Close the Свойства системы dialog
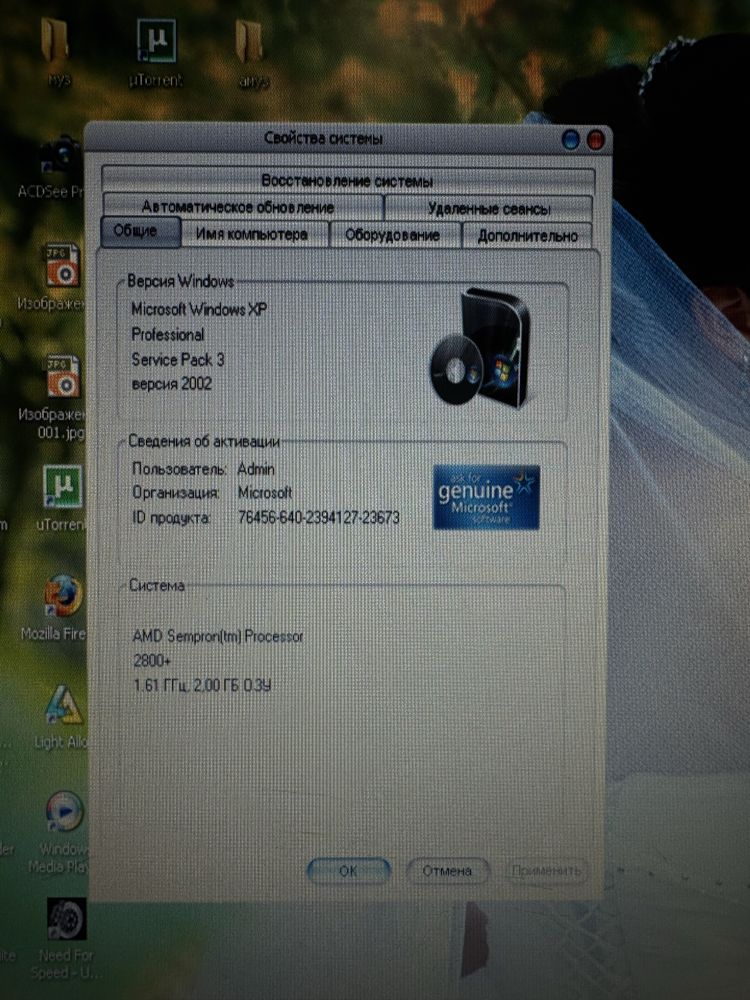The height and width of the screenshot is (1000, 750). (596, 140)
